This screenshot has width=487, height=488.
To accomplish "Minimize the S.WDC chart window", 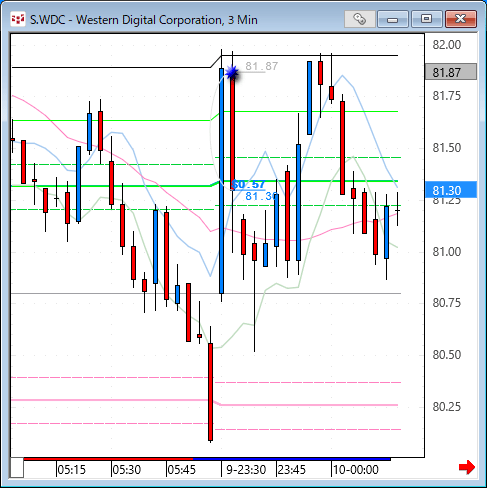I will [x=393, y=19].
